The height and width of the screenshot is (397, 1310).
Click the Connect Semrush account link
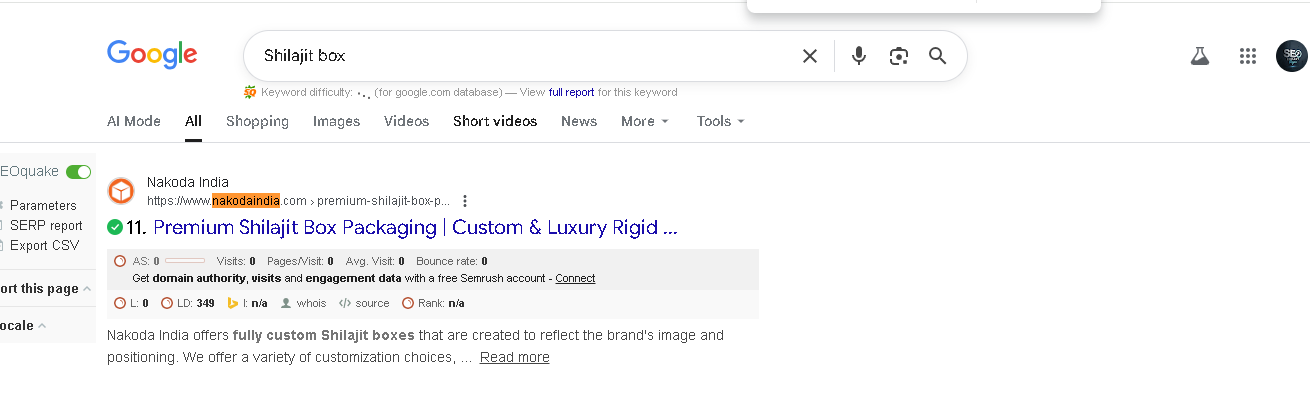[575, 278]
